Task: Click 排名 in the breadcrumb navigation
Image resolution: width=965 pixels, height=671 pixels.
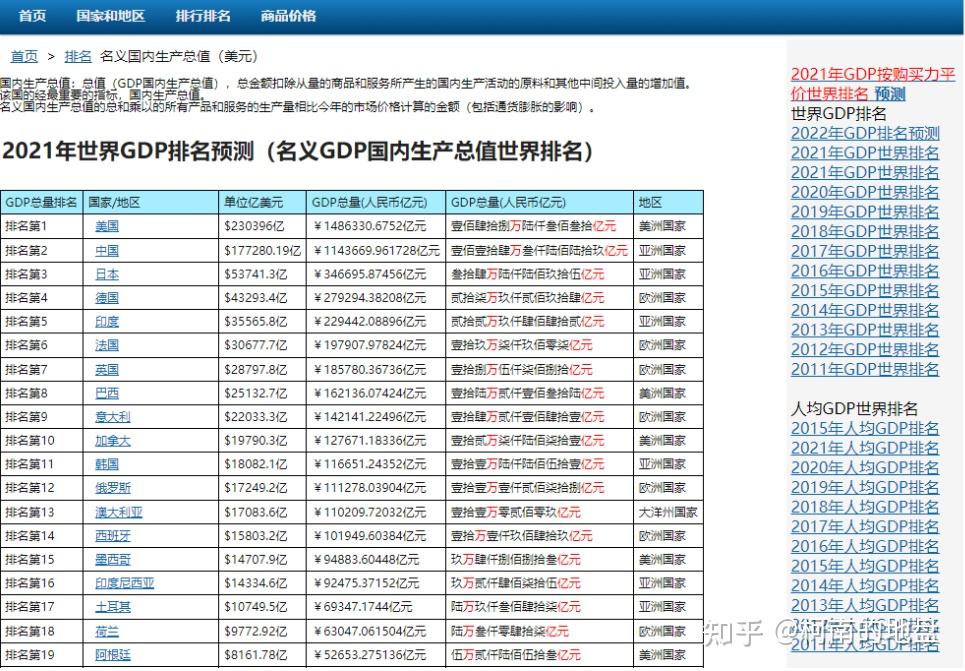Action: [77, 56]
